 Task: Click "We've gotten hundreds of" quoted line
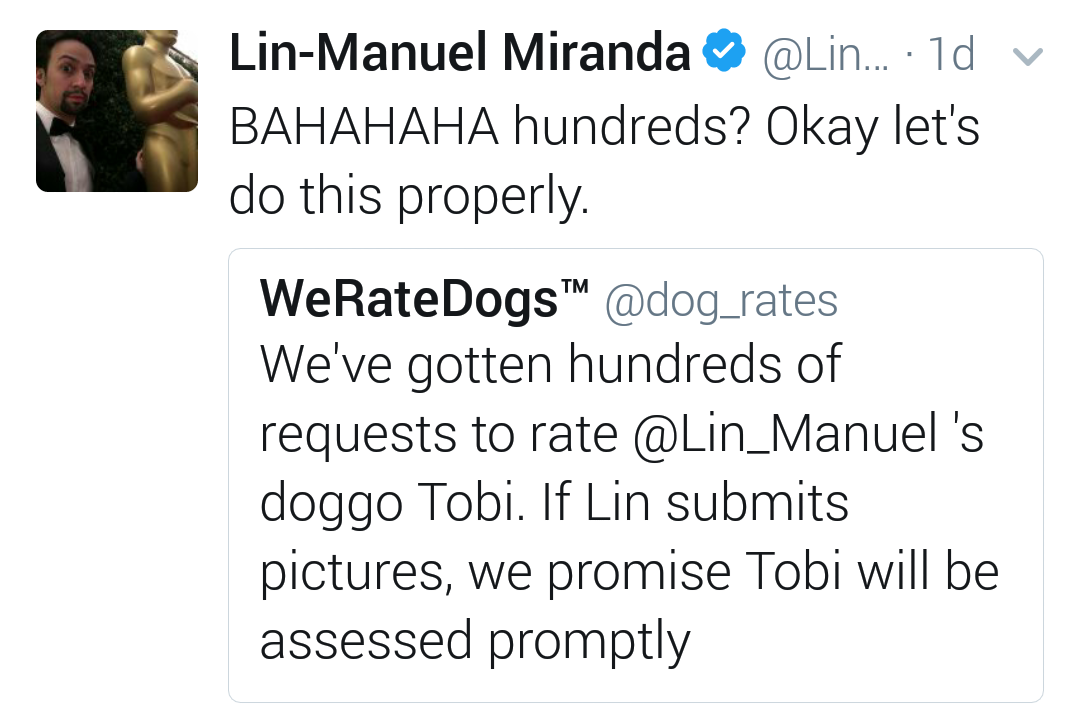550,366
